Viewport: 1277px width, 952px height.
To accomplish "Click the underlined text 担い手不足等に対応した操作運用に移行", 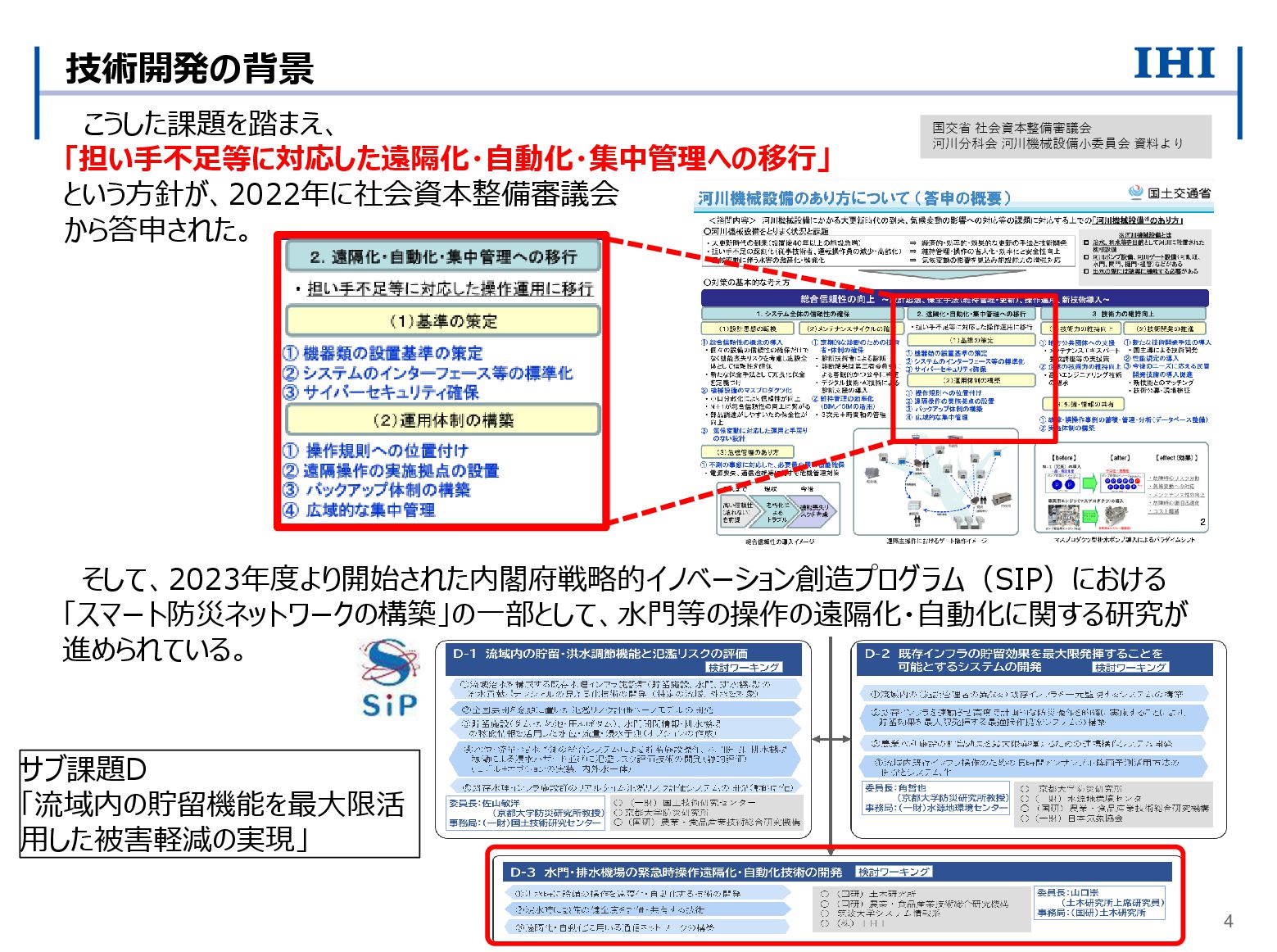I will pyautogui.click(x=450, y=288).
